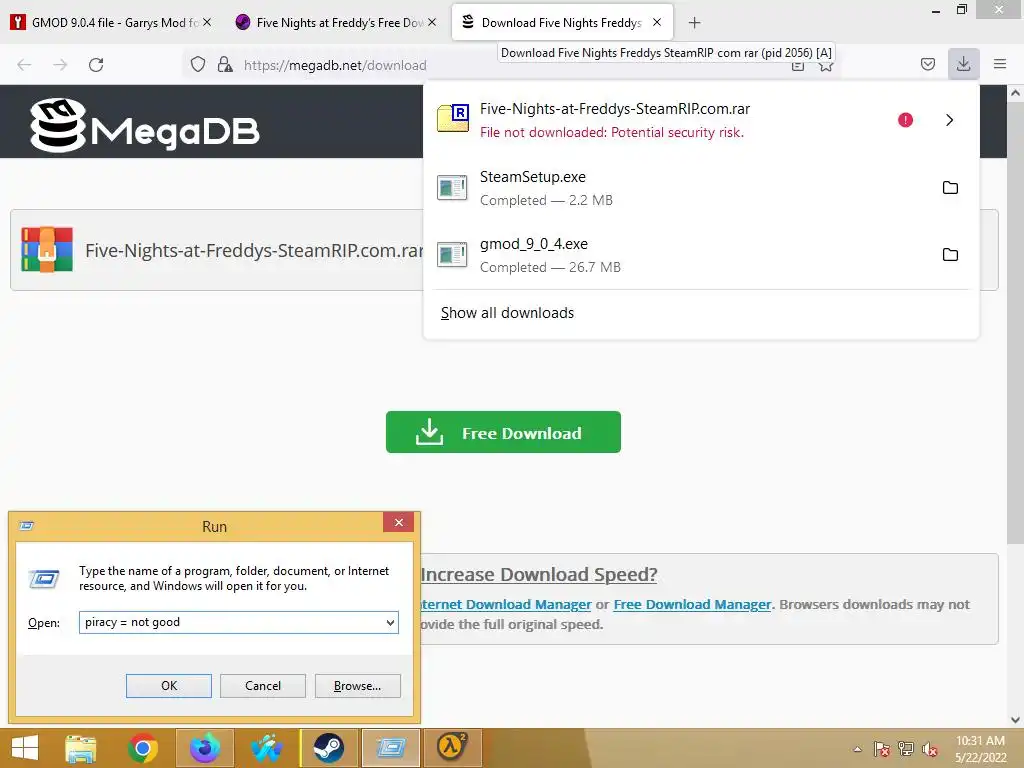Open the tracking protection shield icon
1024x768 pixels.
pos(198,65)
